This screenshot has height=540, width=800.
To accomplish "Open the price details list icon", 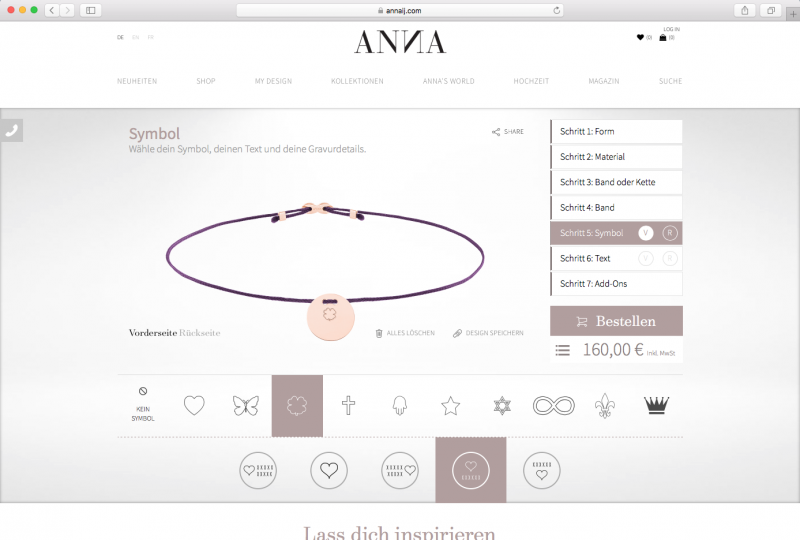I will coord(563,350).
